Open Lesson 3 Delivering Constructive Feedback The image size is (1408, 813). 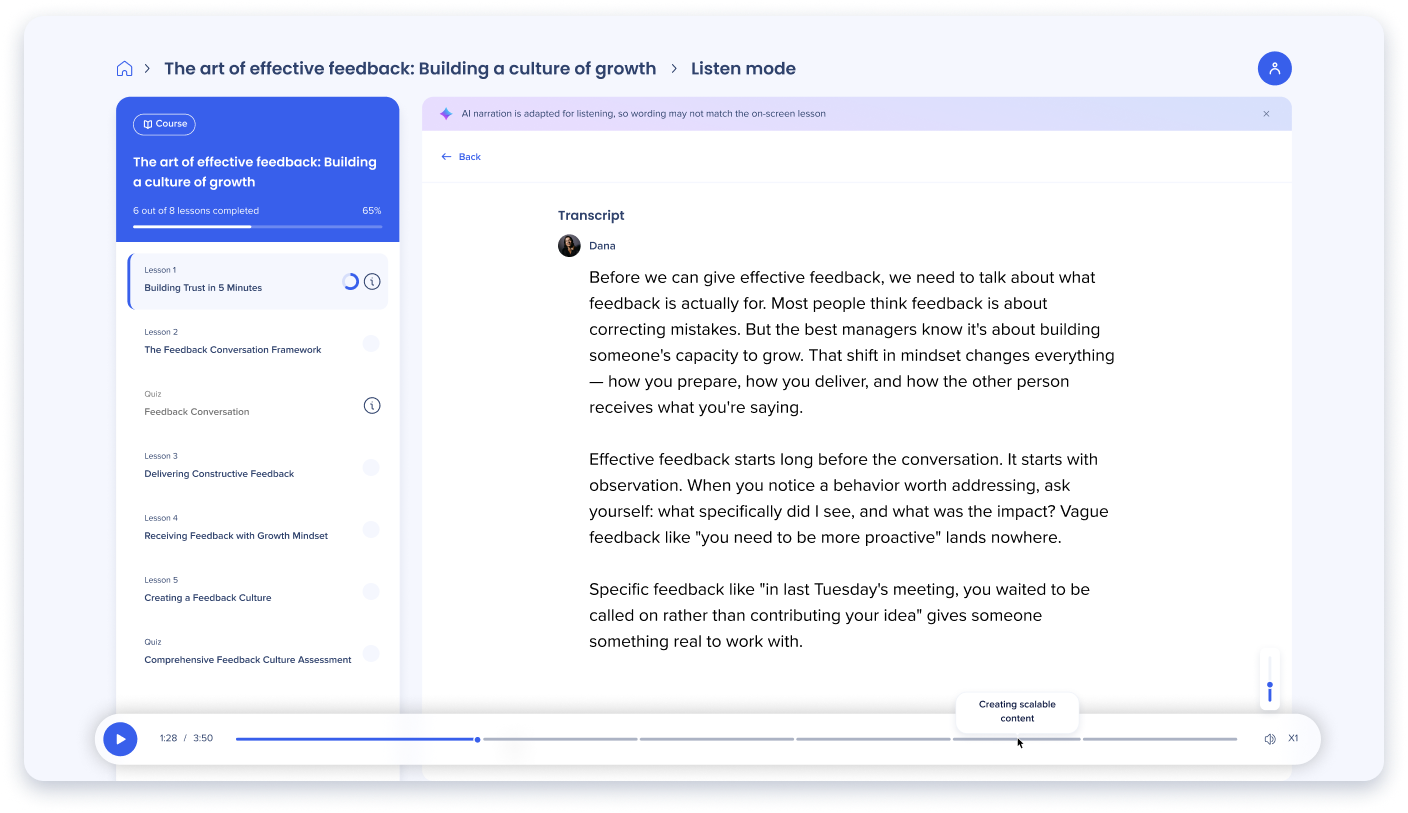(x=257, y=467)
